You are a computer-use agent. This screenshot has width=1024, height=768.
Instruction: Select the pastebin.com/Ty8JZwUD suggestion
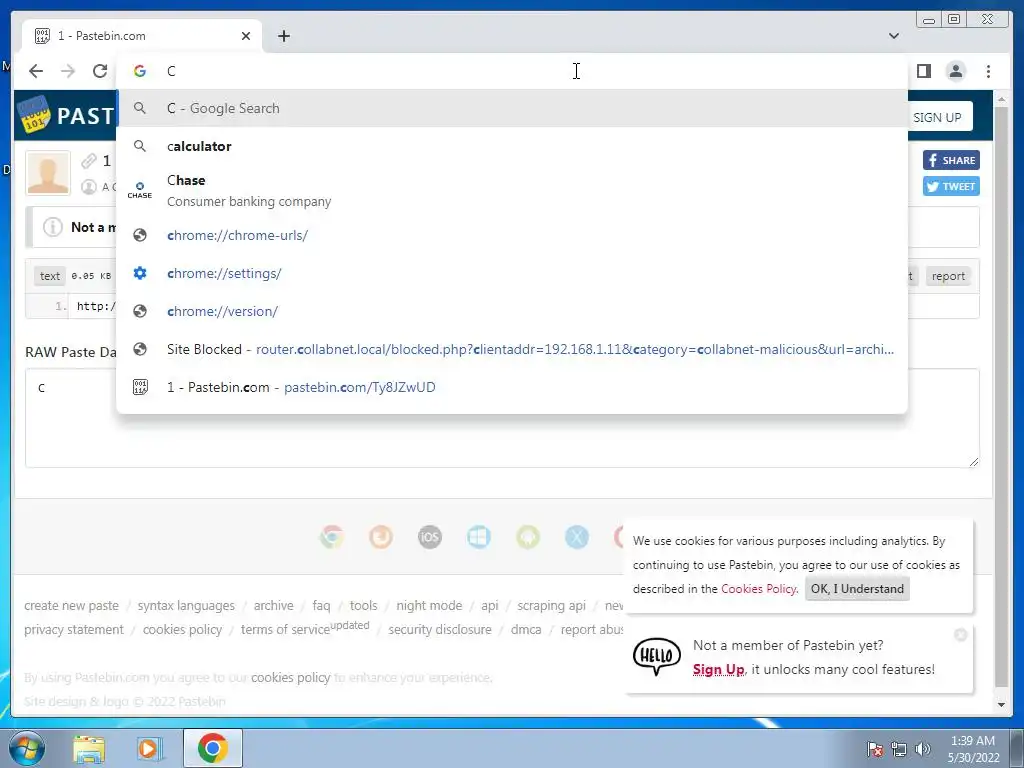pos(512,387)
